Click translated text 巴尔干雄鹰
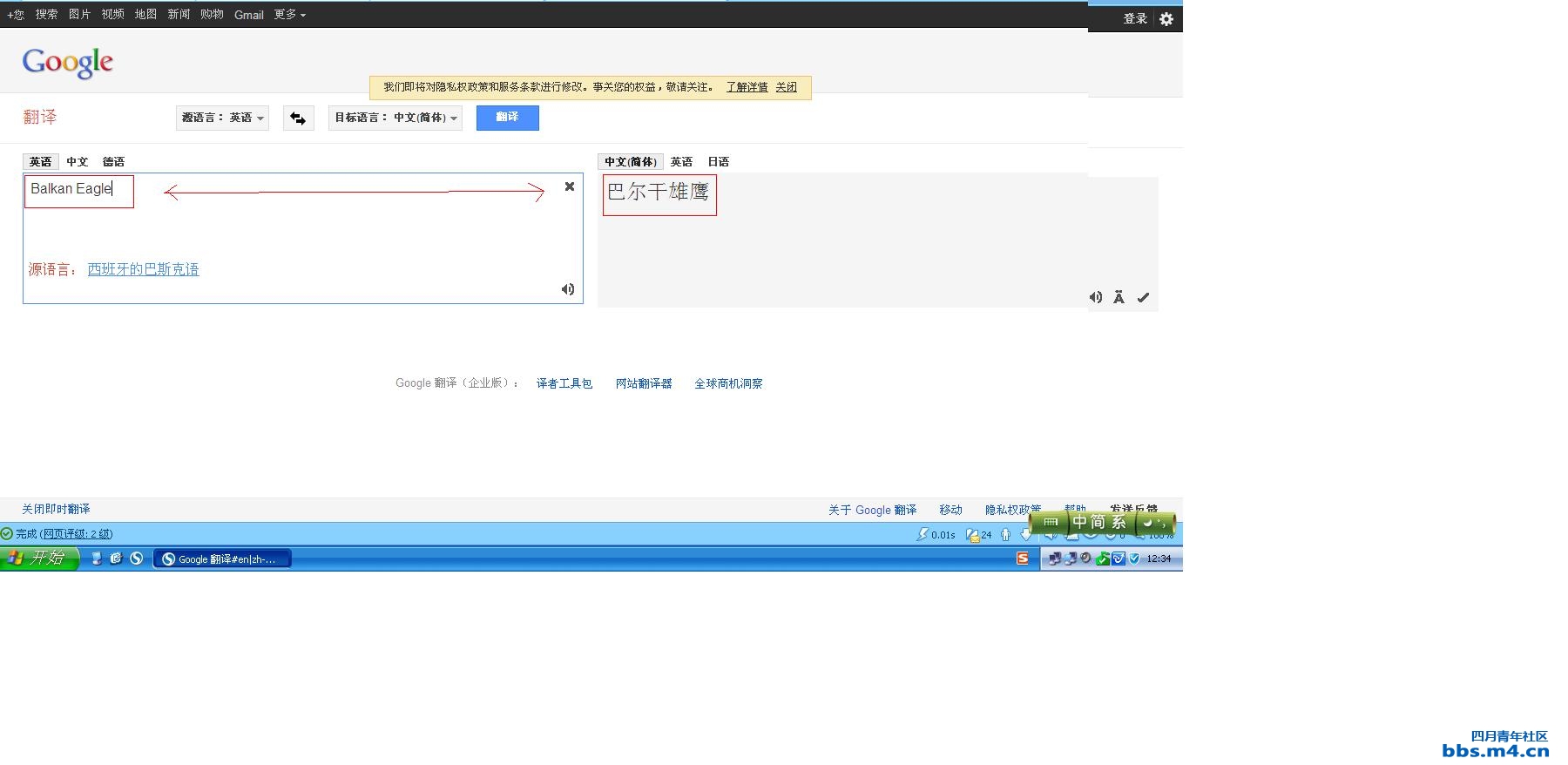1568x765 pixels. coord(659,192)
